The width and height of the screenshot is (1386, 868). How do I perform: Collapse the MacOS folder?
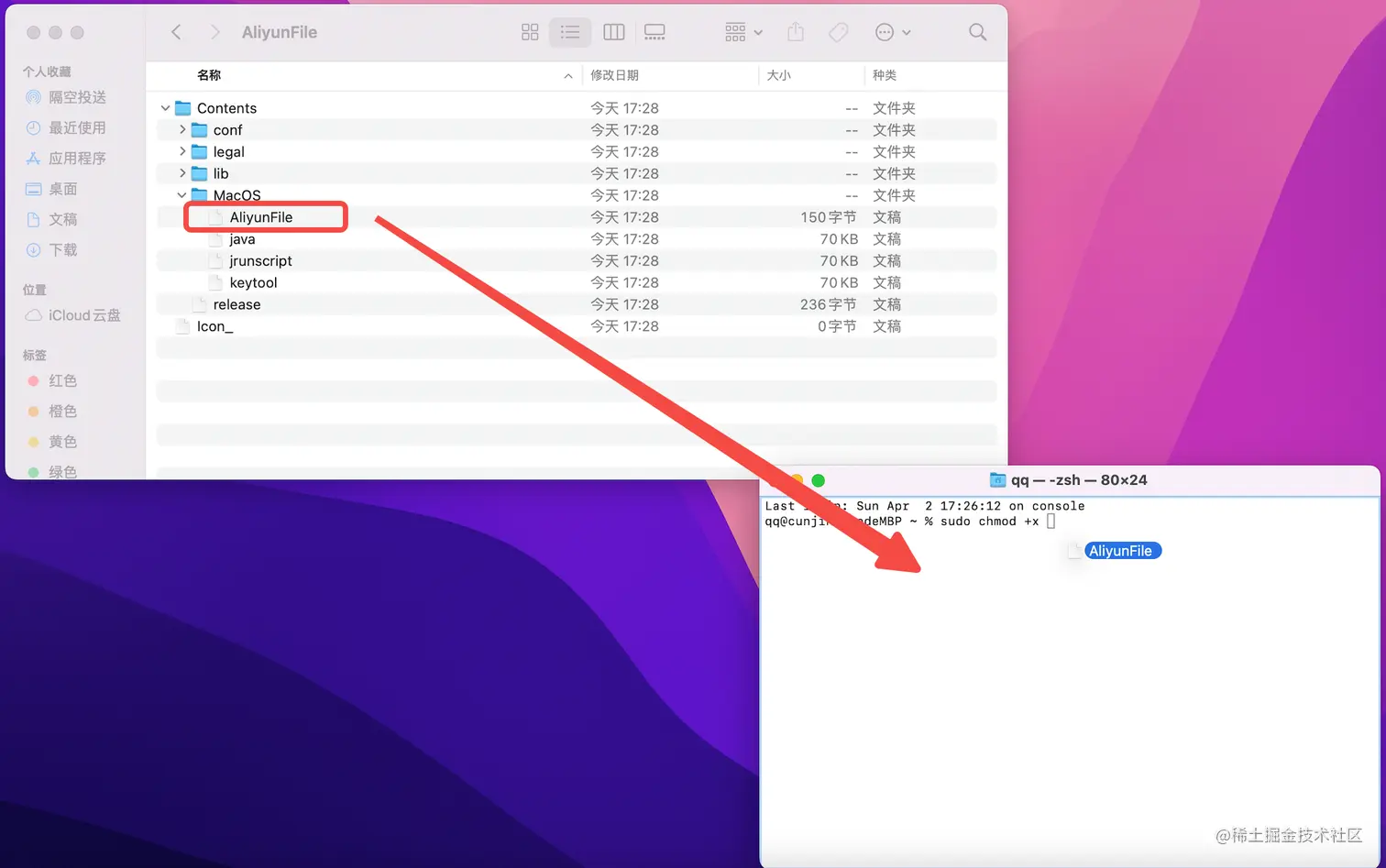[x=181, y=195]
